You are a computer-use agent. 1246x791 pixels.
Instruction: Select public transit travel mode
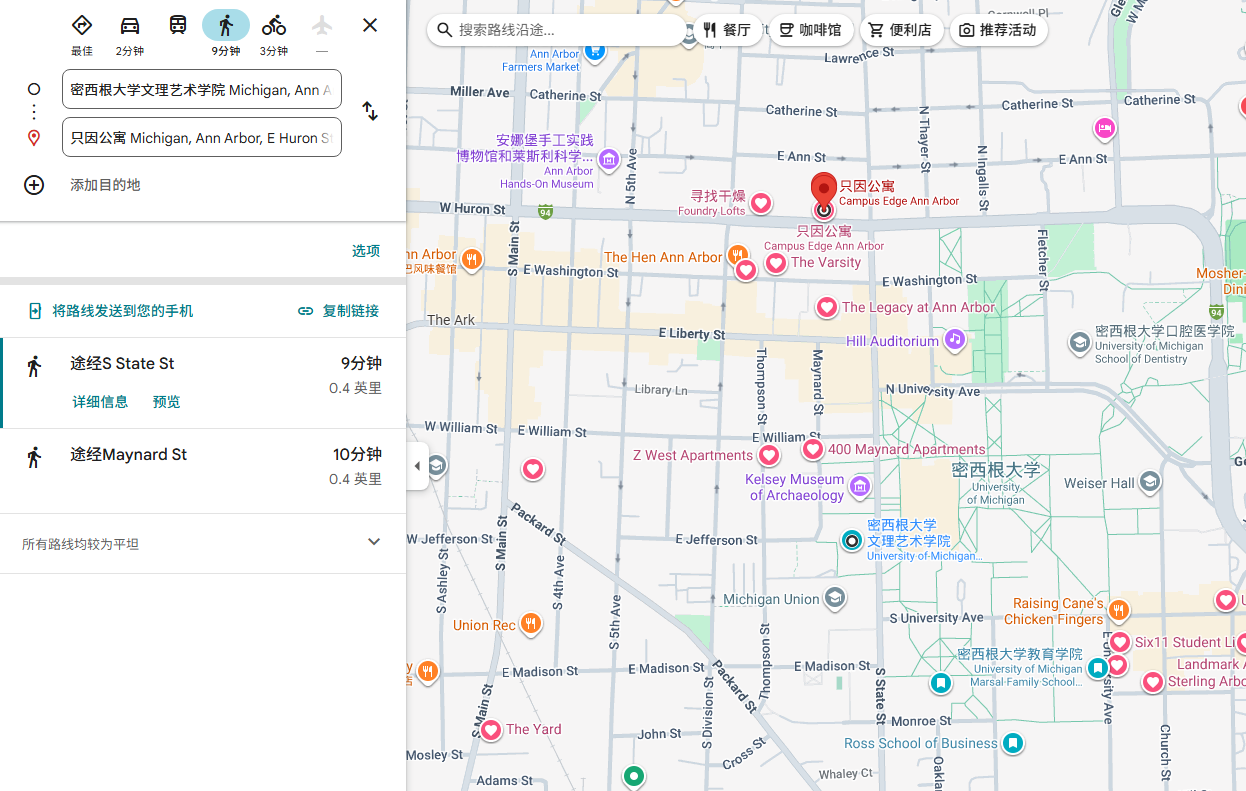[178, 26]
